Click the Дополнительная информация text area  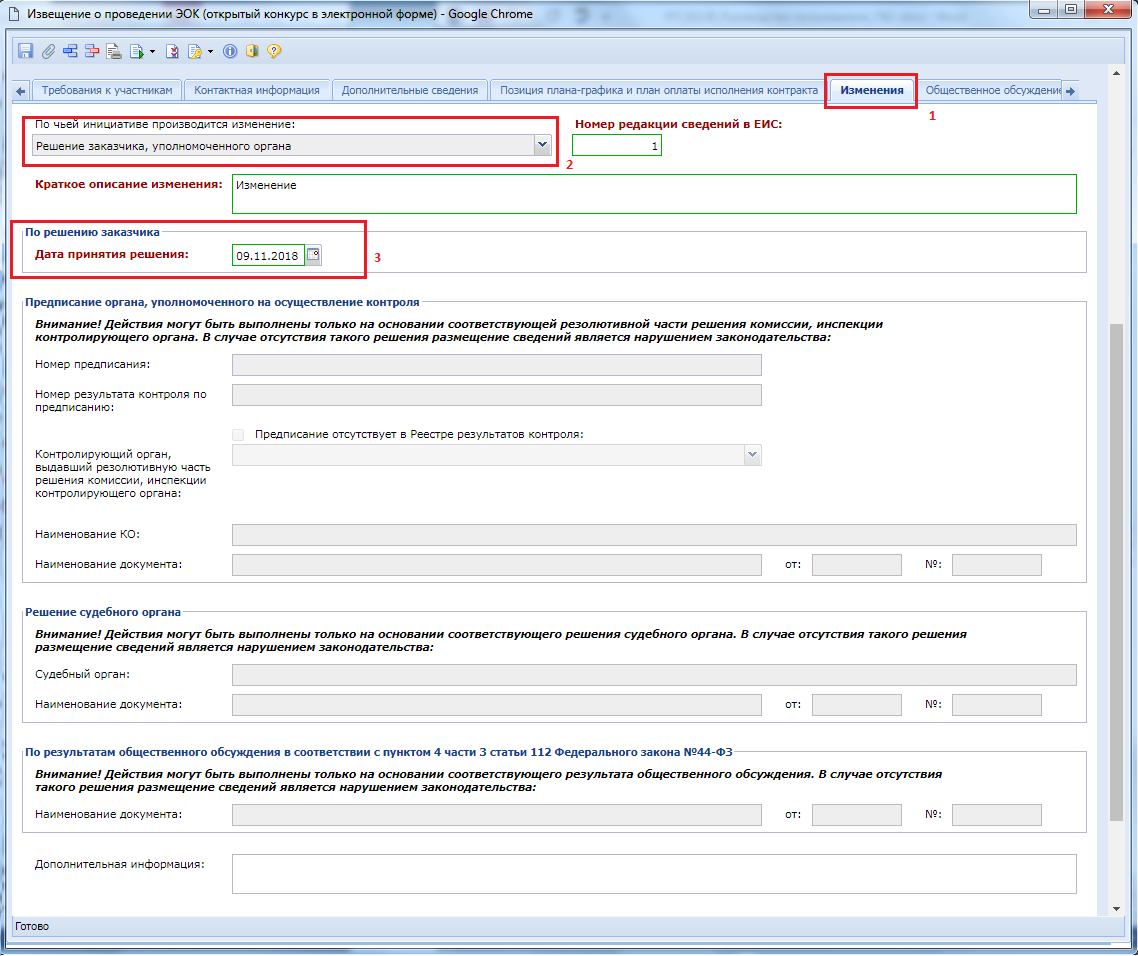pos(654,874)
